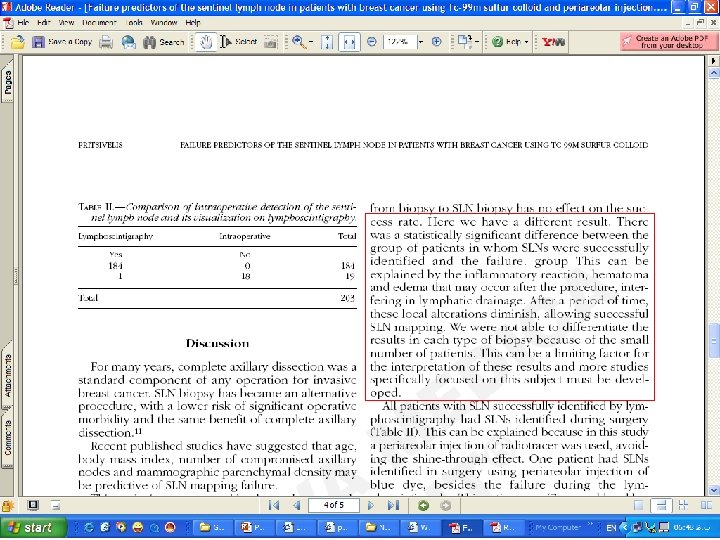Click the language indicator EN in tray
Viewport: 720px width, 540px height.
coord(611,528)
